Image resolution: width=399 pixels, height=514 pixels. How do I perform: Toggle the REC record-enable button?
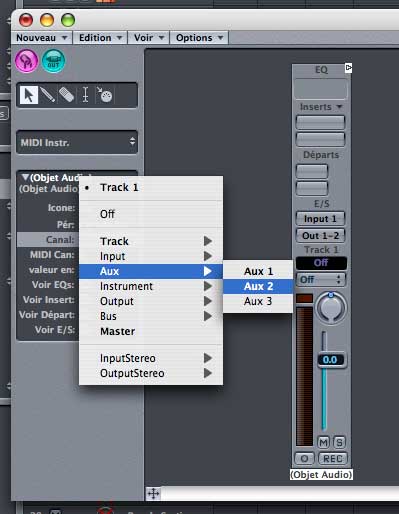pyautogui.click(x=332, y=459)
